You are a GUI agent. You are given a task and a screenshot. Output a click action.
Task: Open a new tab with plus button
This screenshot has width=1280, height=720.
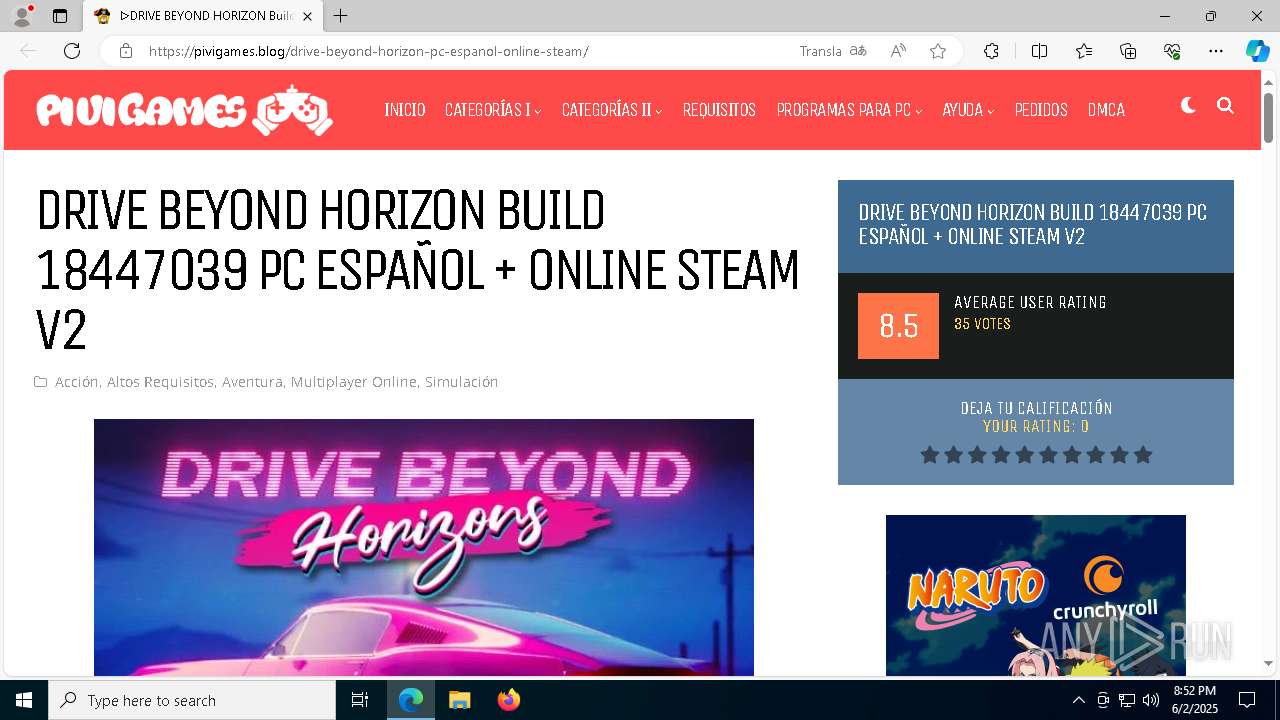341,16
